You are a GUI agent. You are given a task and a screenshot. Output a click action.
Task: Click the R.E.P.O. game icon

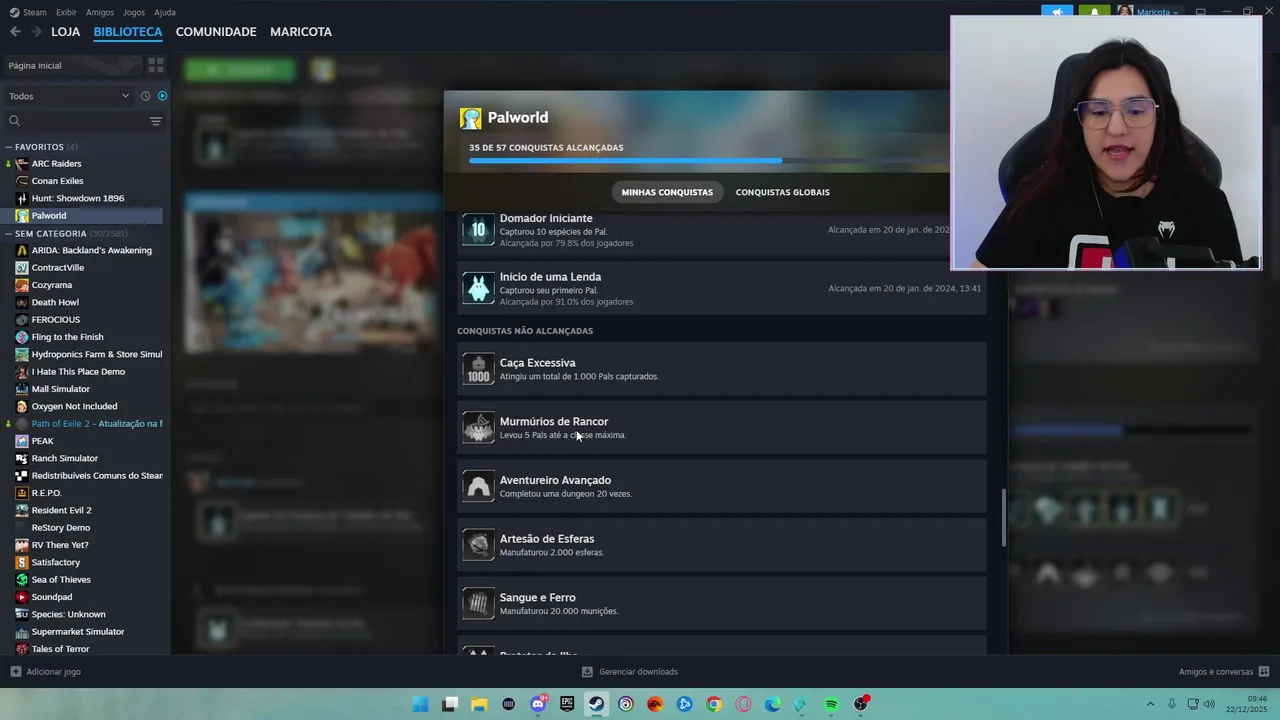(22, 493)
